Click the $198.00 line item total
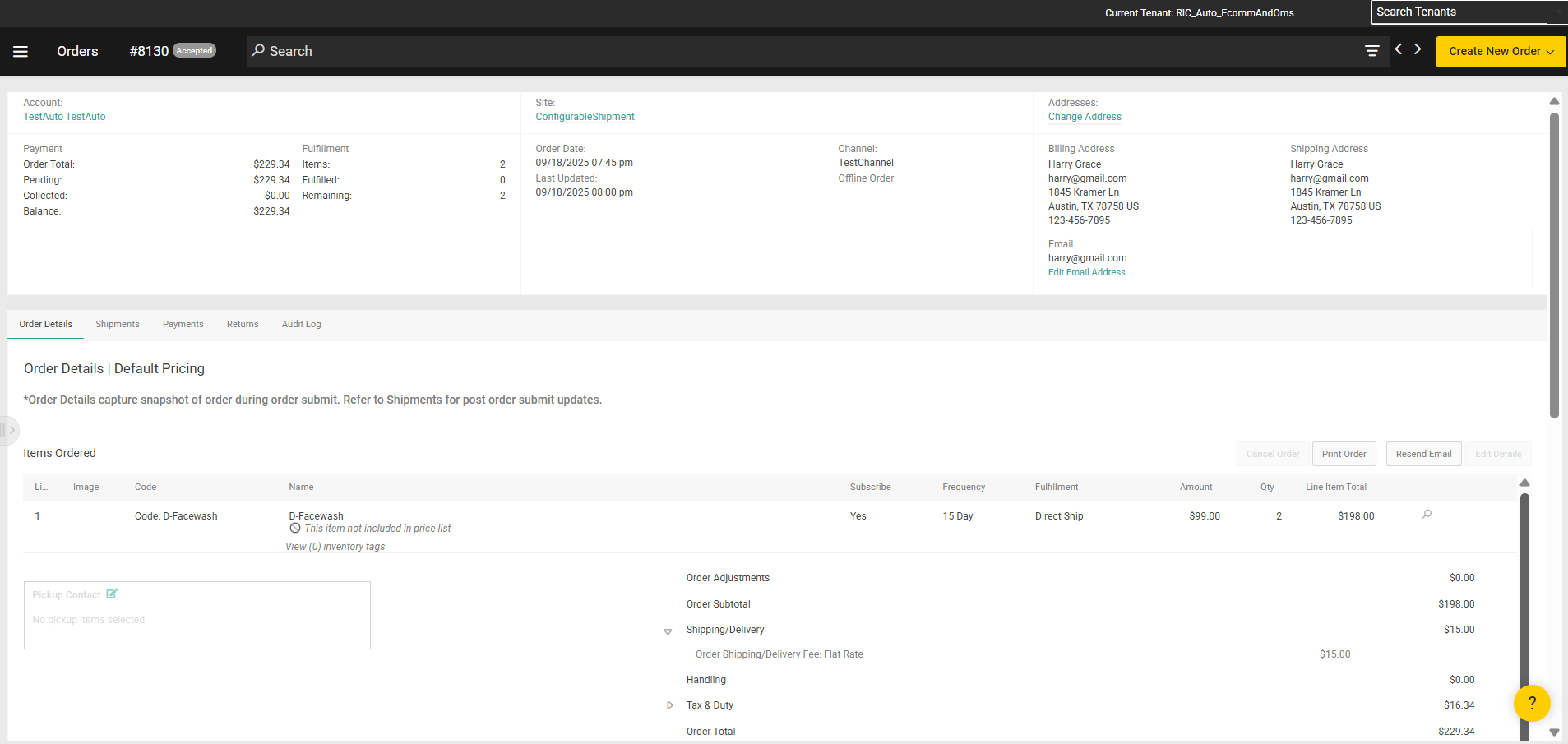The image size is (1568, 744). point(1356,516)
